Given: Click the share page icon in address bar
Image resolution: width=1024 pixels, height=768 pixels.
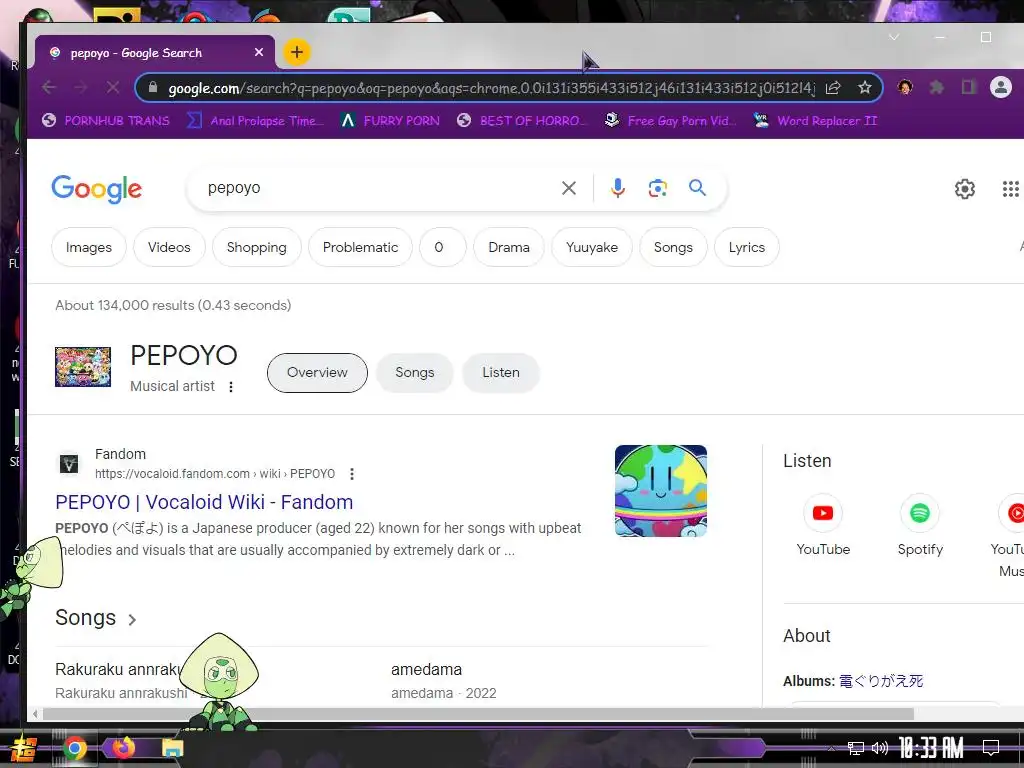Looking at the screenshot, I should pos(833,88).
